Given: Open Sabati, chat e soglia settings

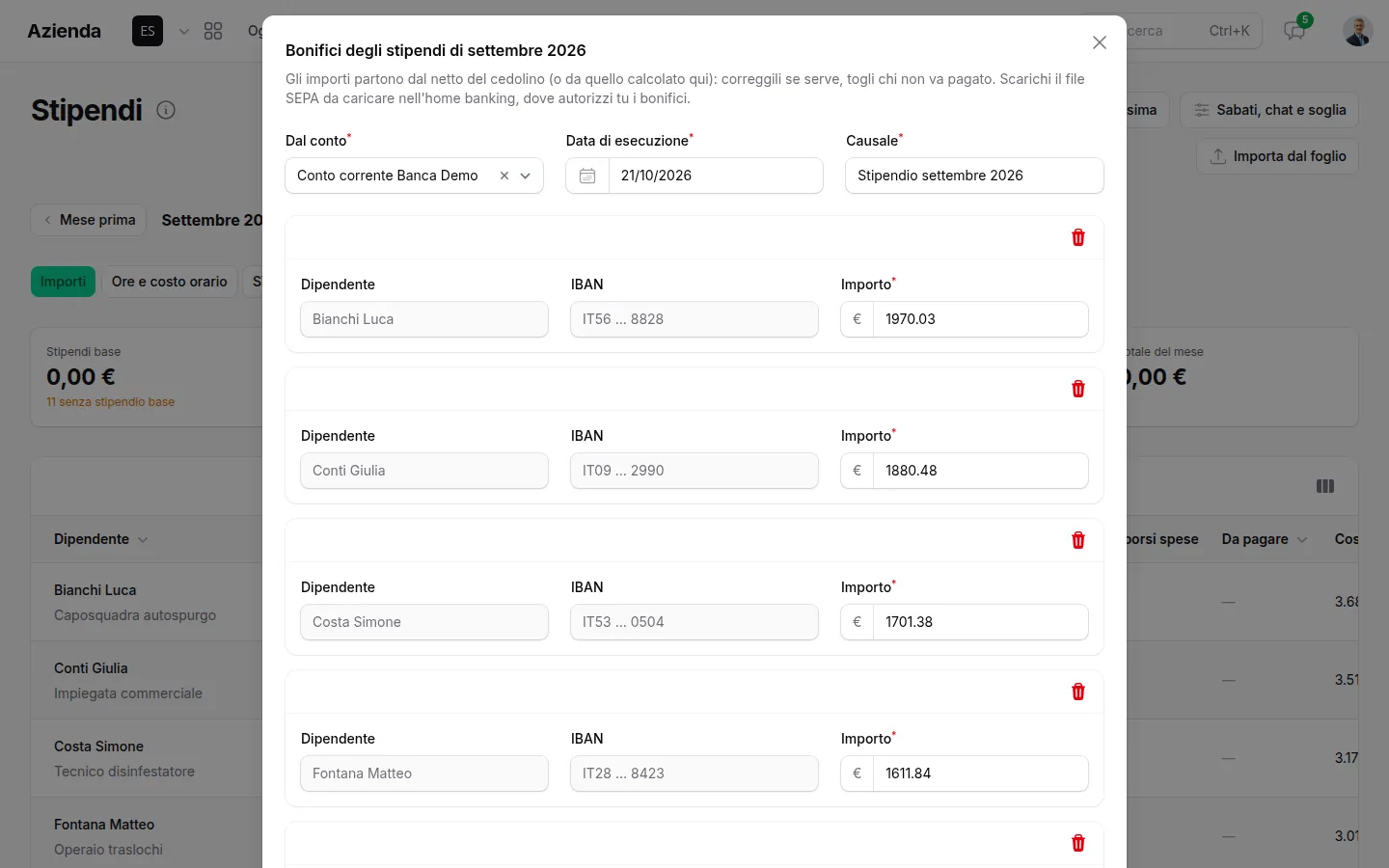Looking at the screenshot, I should [1269, 110].
